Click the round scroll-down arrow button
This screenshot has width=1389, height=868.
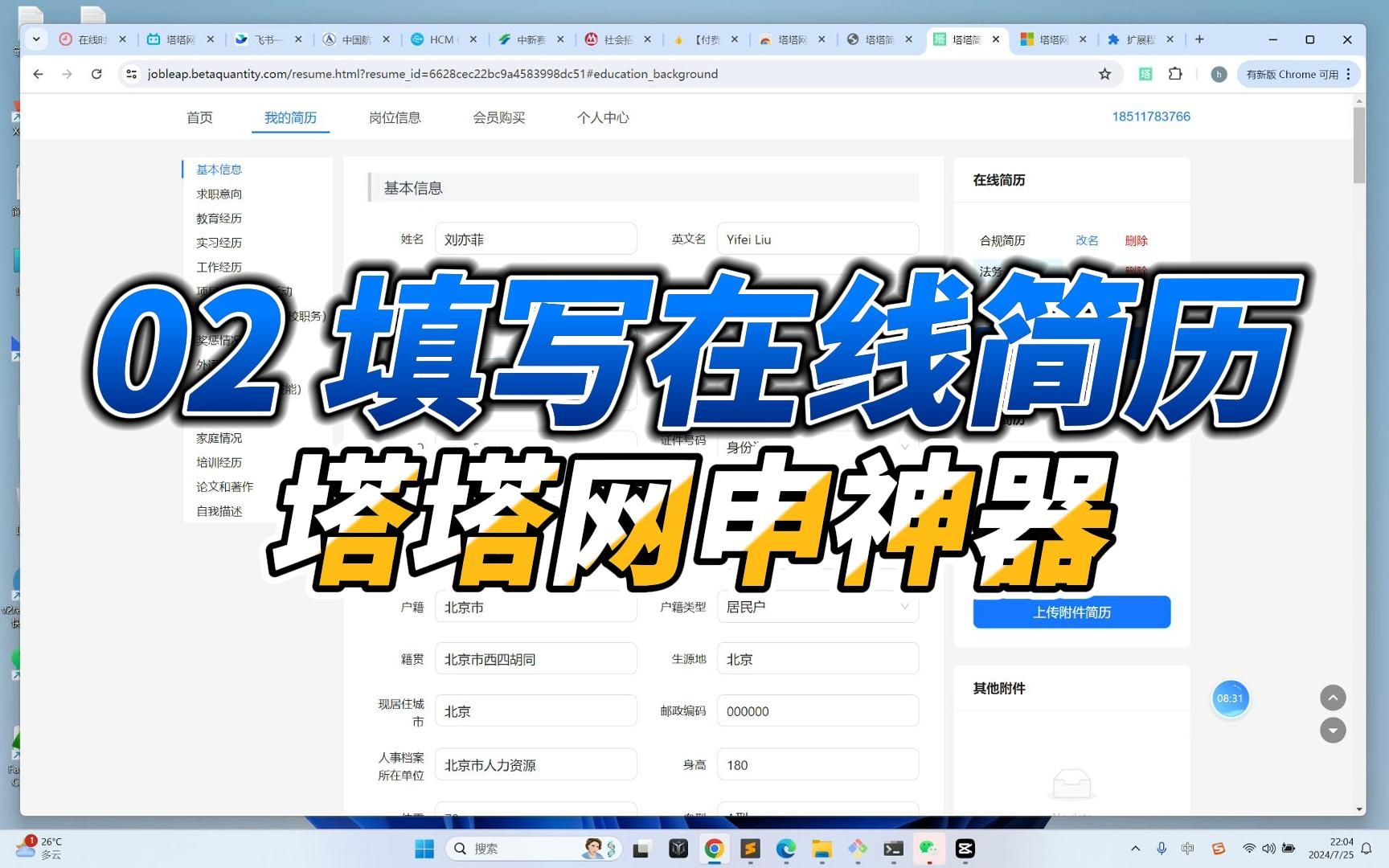click(x=1333, y=730)
